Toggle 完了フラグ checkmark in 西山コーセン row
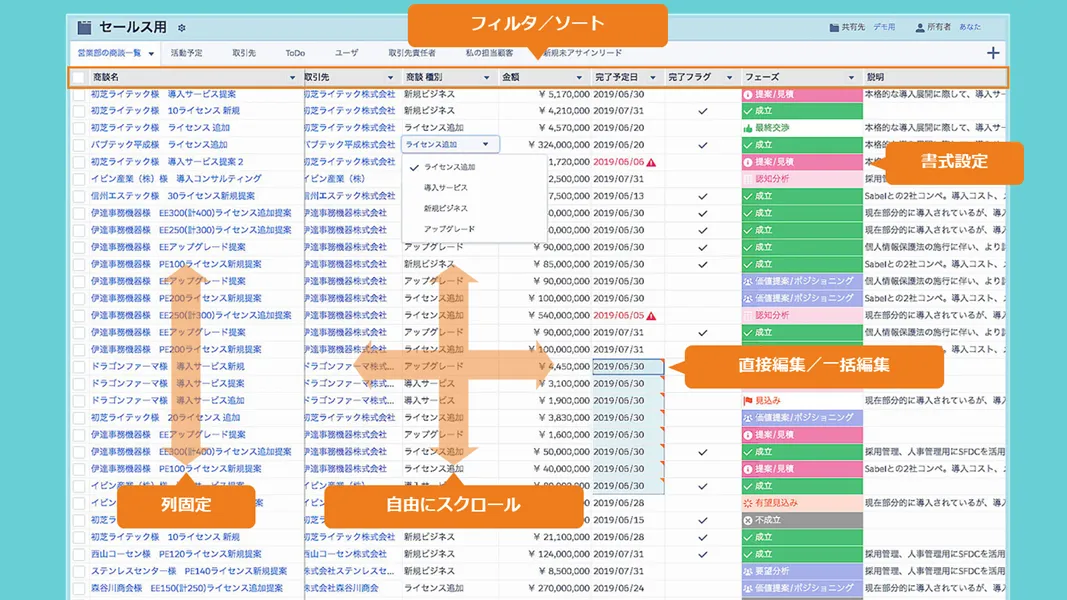The height and width of the screenshot is (600, 1067). click(703, 554)
